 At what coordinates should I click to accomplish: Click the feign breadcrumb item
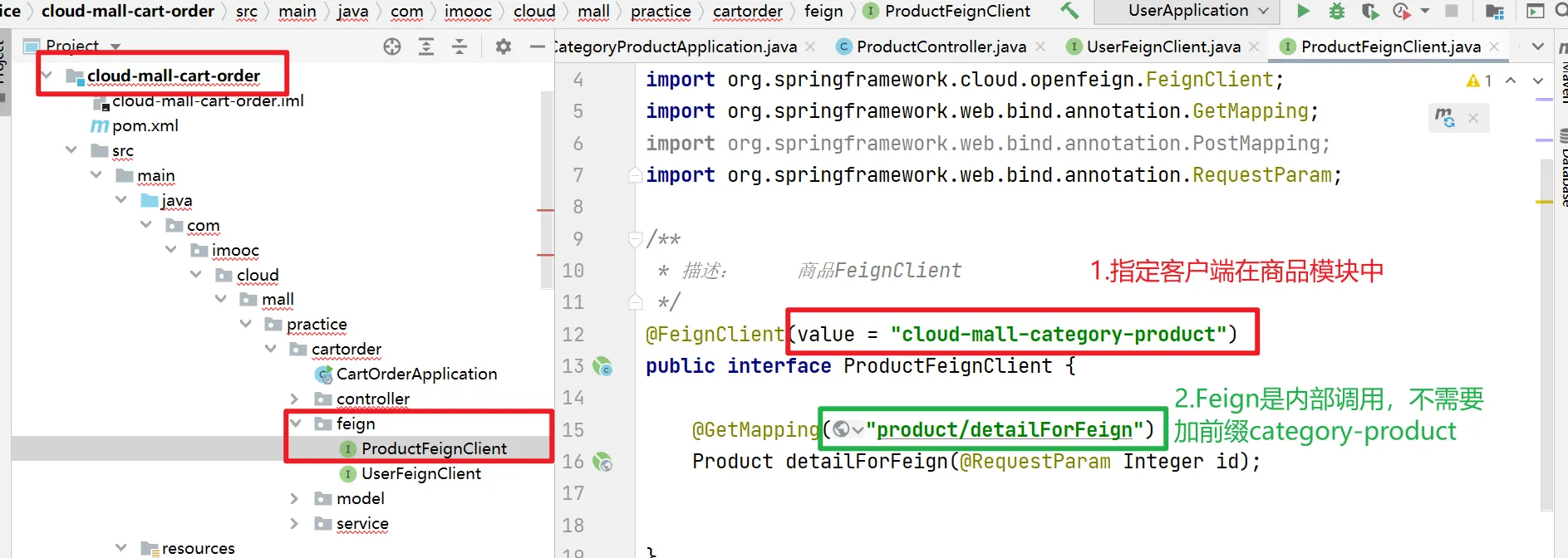coord(823,12)
